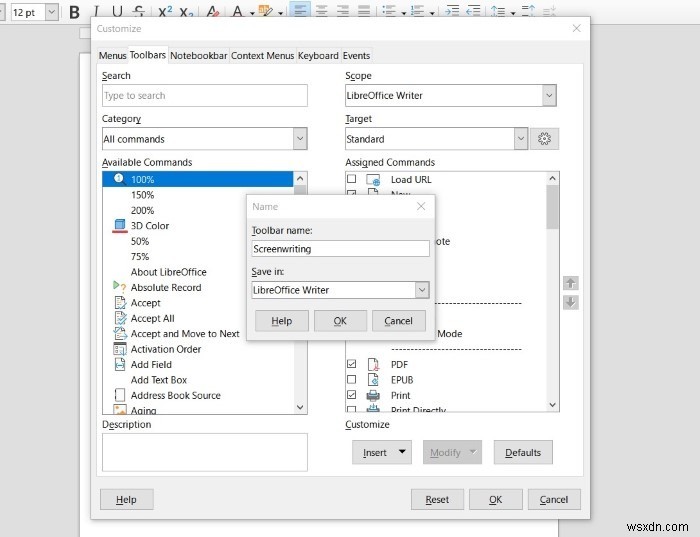
Task: Uncheck the PDF assigned command
Action: point(352,364)
